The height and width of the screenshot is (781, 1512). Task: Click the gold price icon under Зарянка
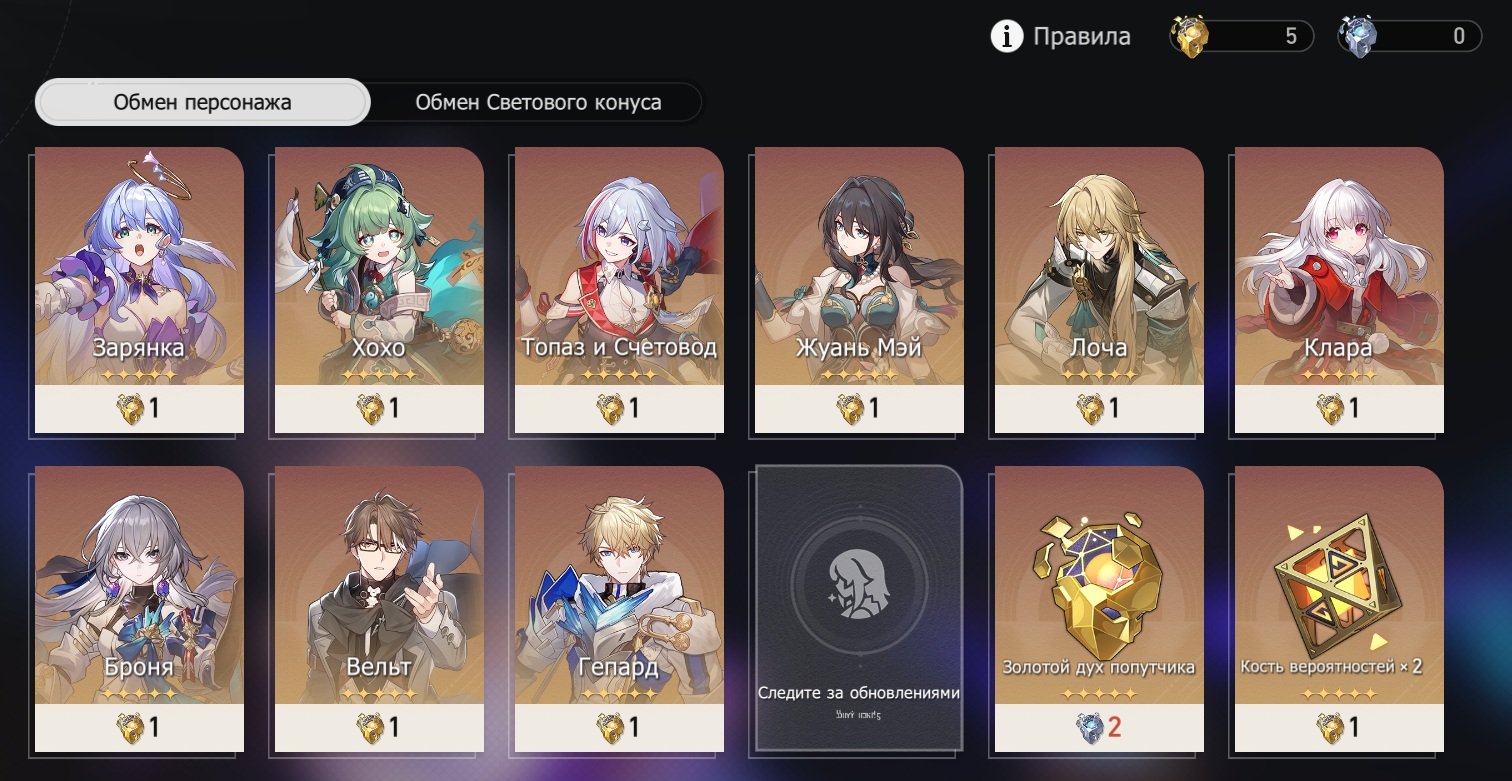click(x=131, y=408)
